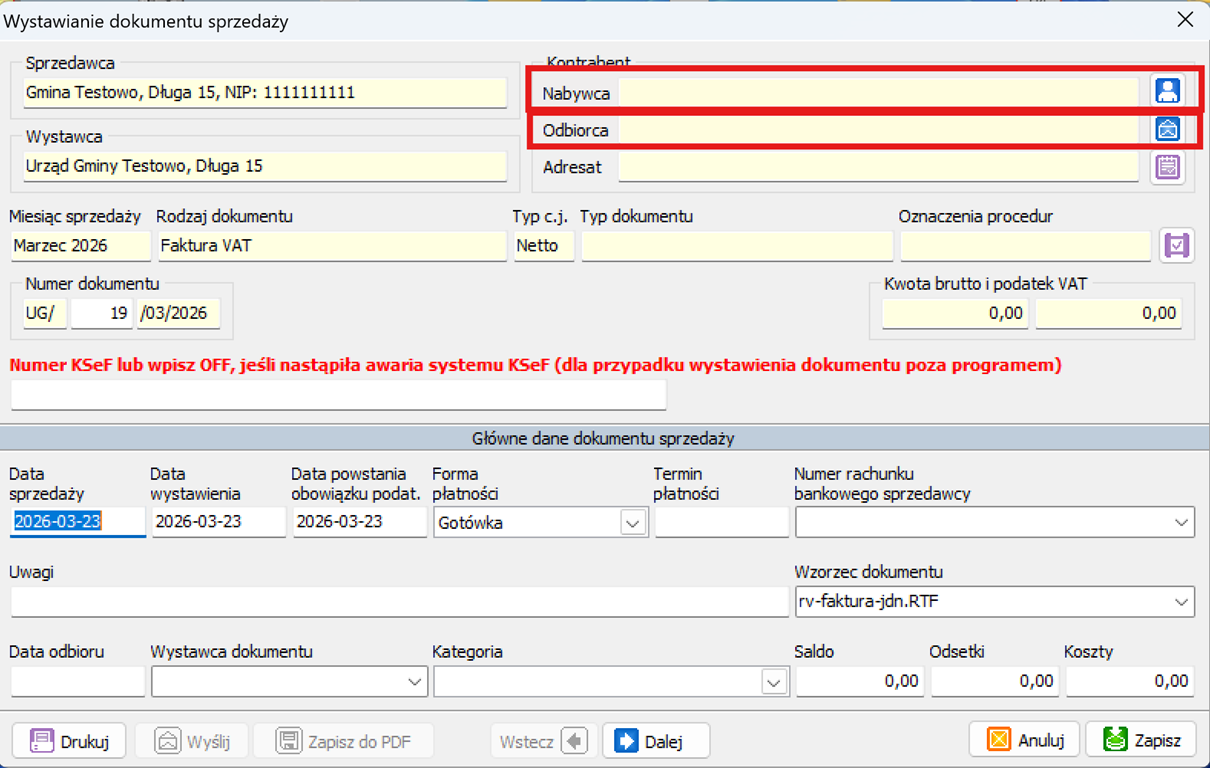The image size is (1210, 768).
Task: Close the Wystawianie dokumentu sprzedaży window
Action: click(x=1185, y=19)
